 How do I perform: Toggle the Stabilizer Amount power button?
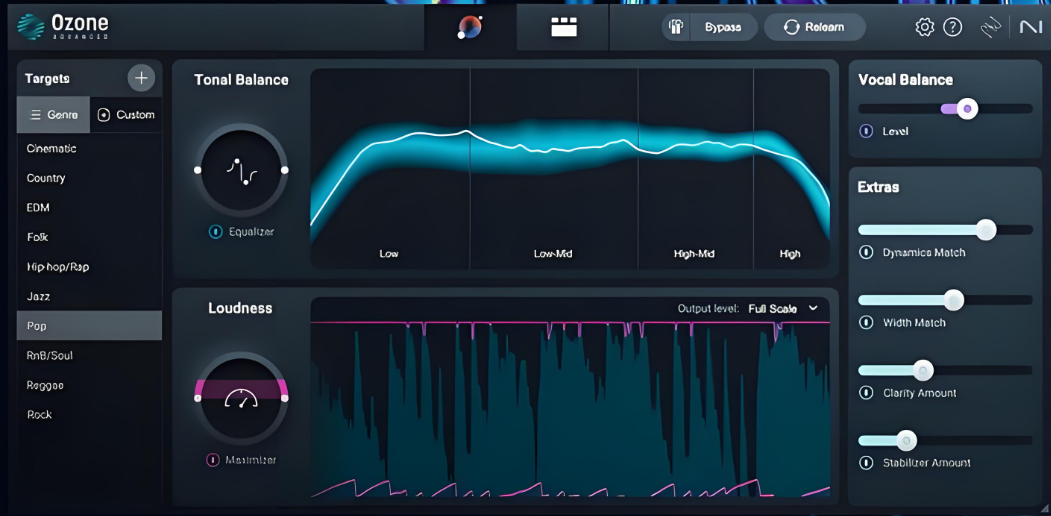[866, 462]
